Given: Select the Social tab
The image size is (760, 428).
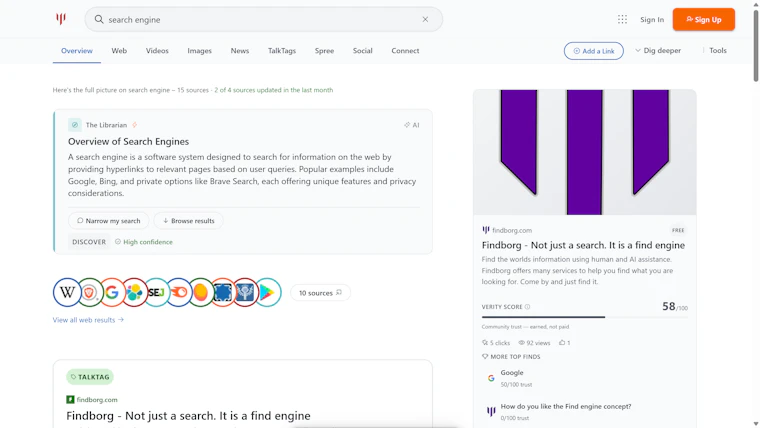Looking at the screenshot, I should pos(363,50).
